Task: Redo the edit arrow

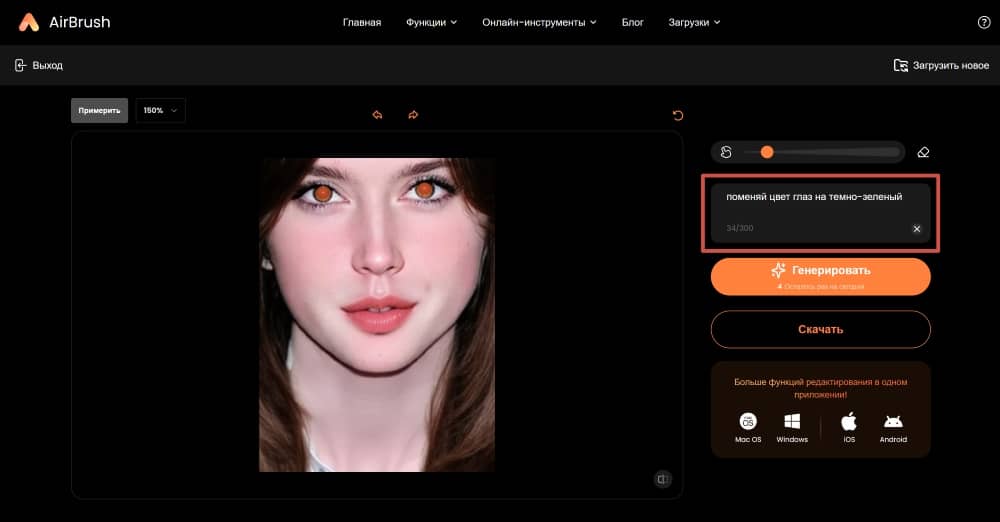Action: click(413, 115)
